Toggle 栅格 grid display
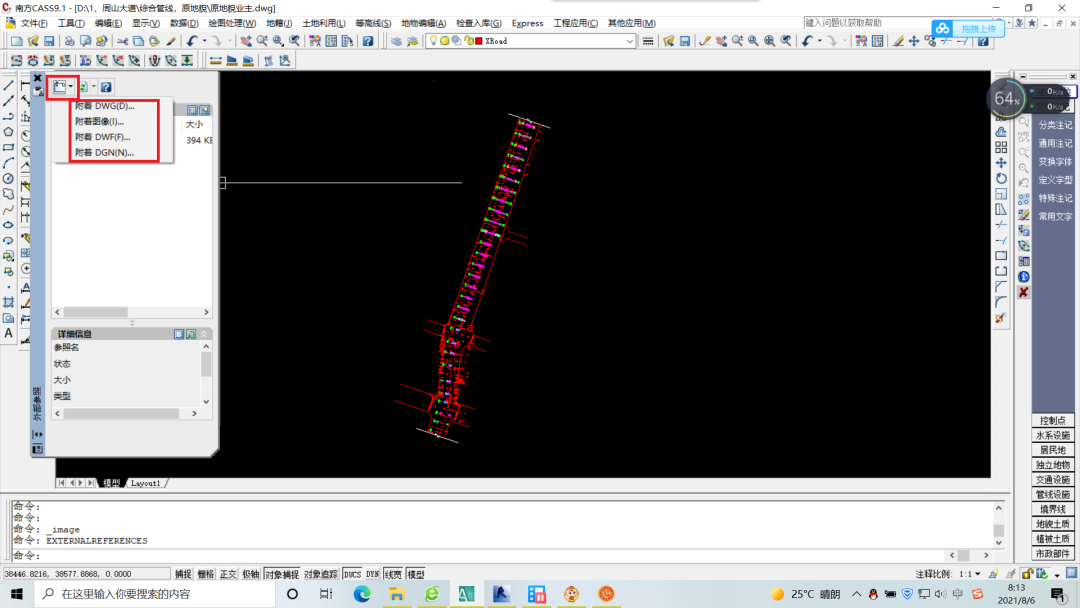 click(206, 574)
